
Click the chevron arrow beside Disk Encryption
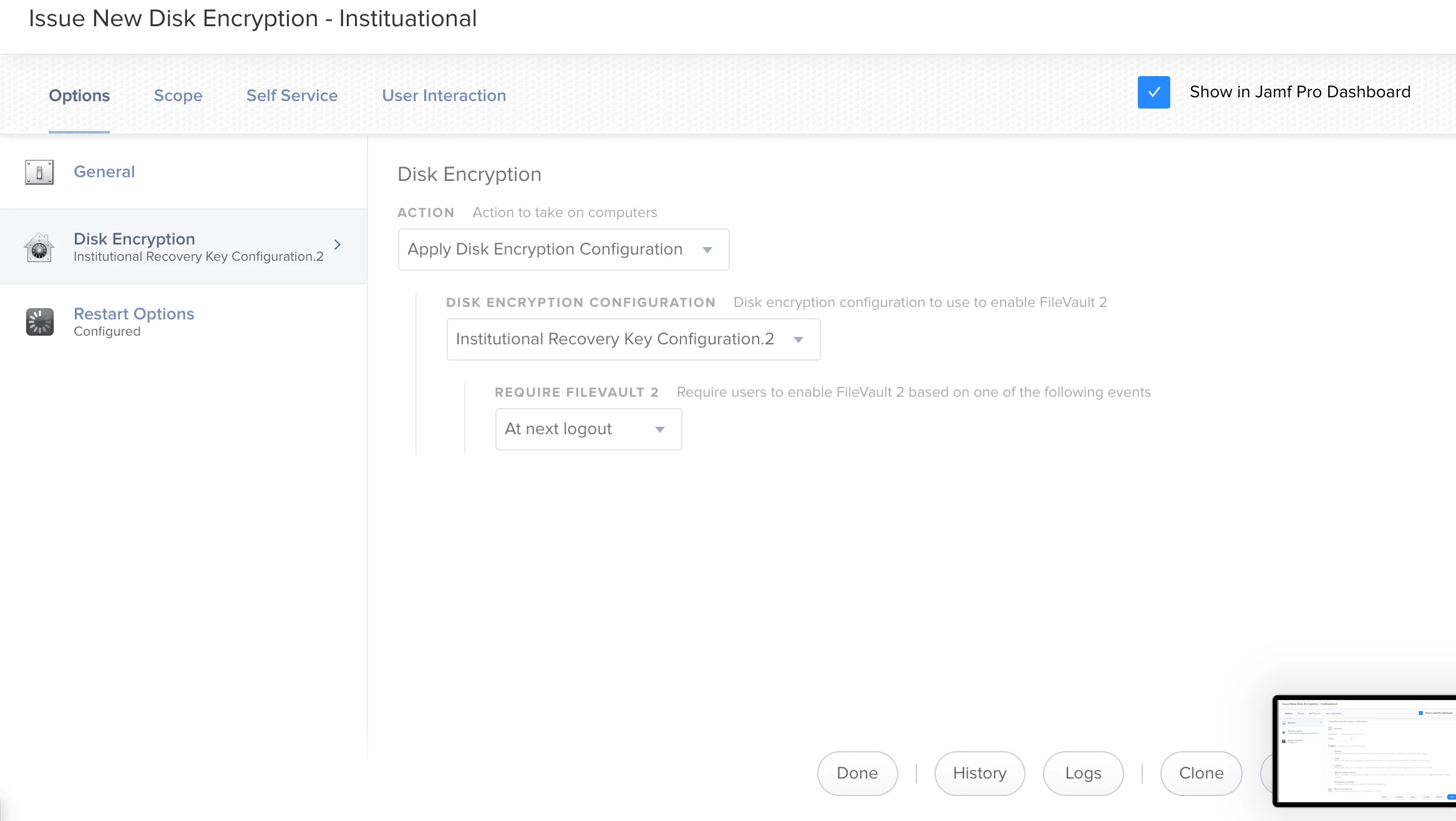[337, 245]
